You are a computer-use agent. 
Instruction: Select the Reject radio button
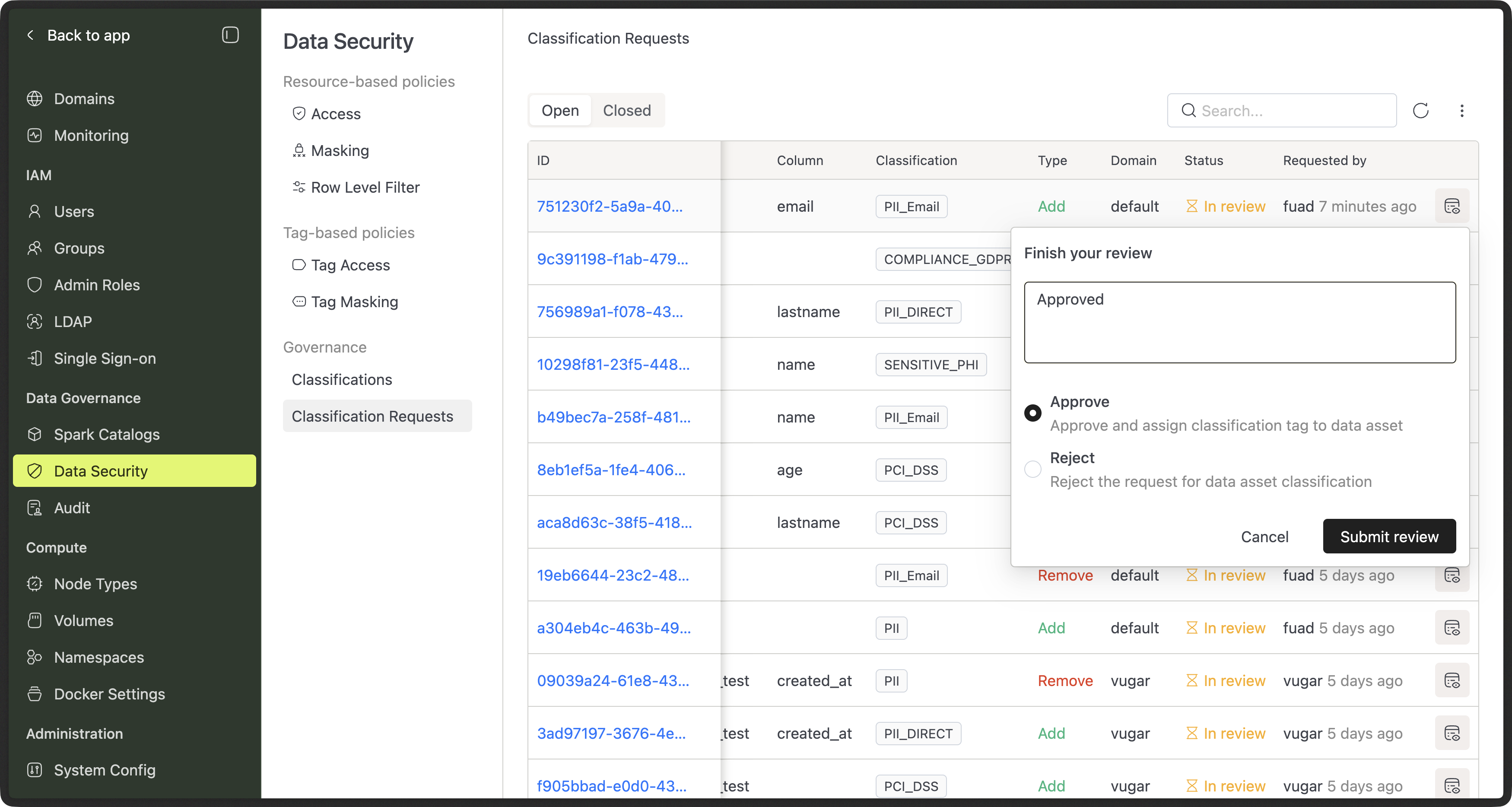tap(1032, 470)
